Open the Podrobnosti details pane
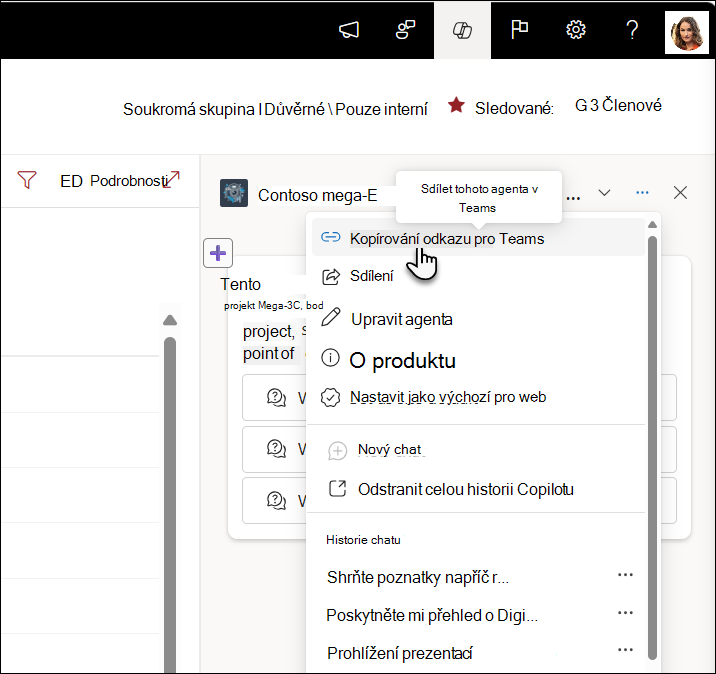Image resolution: width=716 pixels, height=674 pixels. pyautogui.click(x=129, y=181)
